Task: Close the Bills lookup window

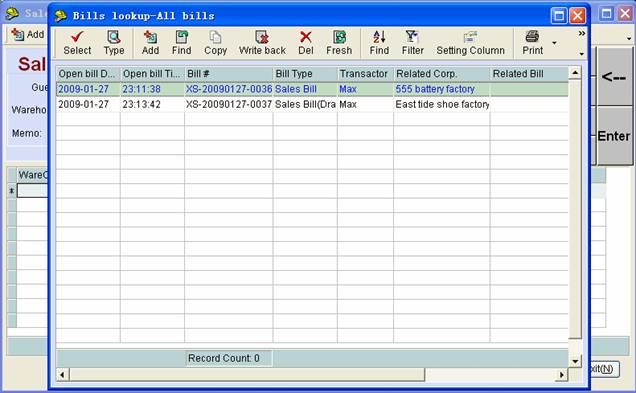Action: coord(577,16)
